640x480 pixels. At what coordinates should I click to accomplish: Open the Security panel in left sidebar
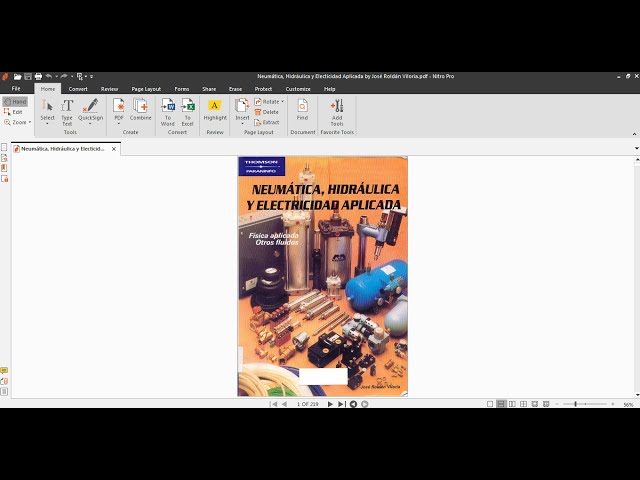(x=4, y=178)
